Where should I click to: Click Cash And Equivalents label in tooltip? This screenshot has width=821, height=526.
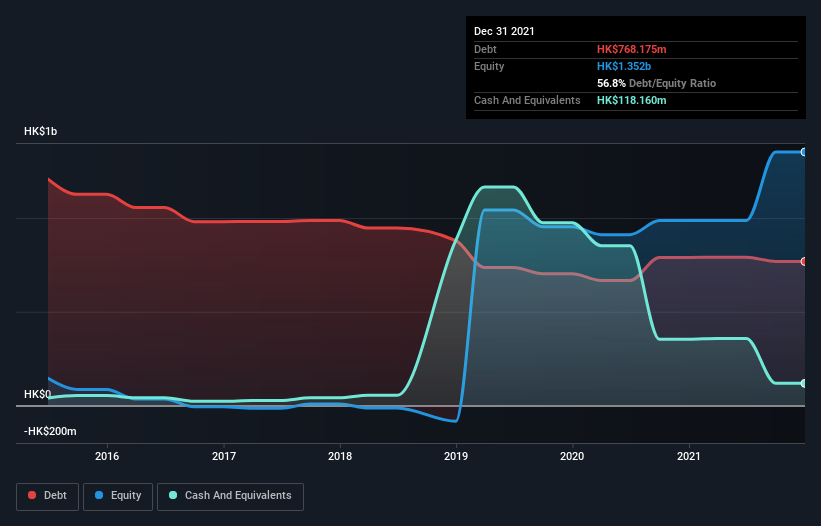[x=527, y=100]
